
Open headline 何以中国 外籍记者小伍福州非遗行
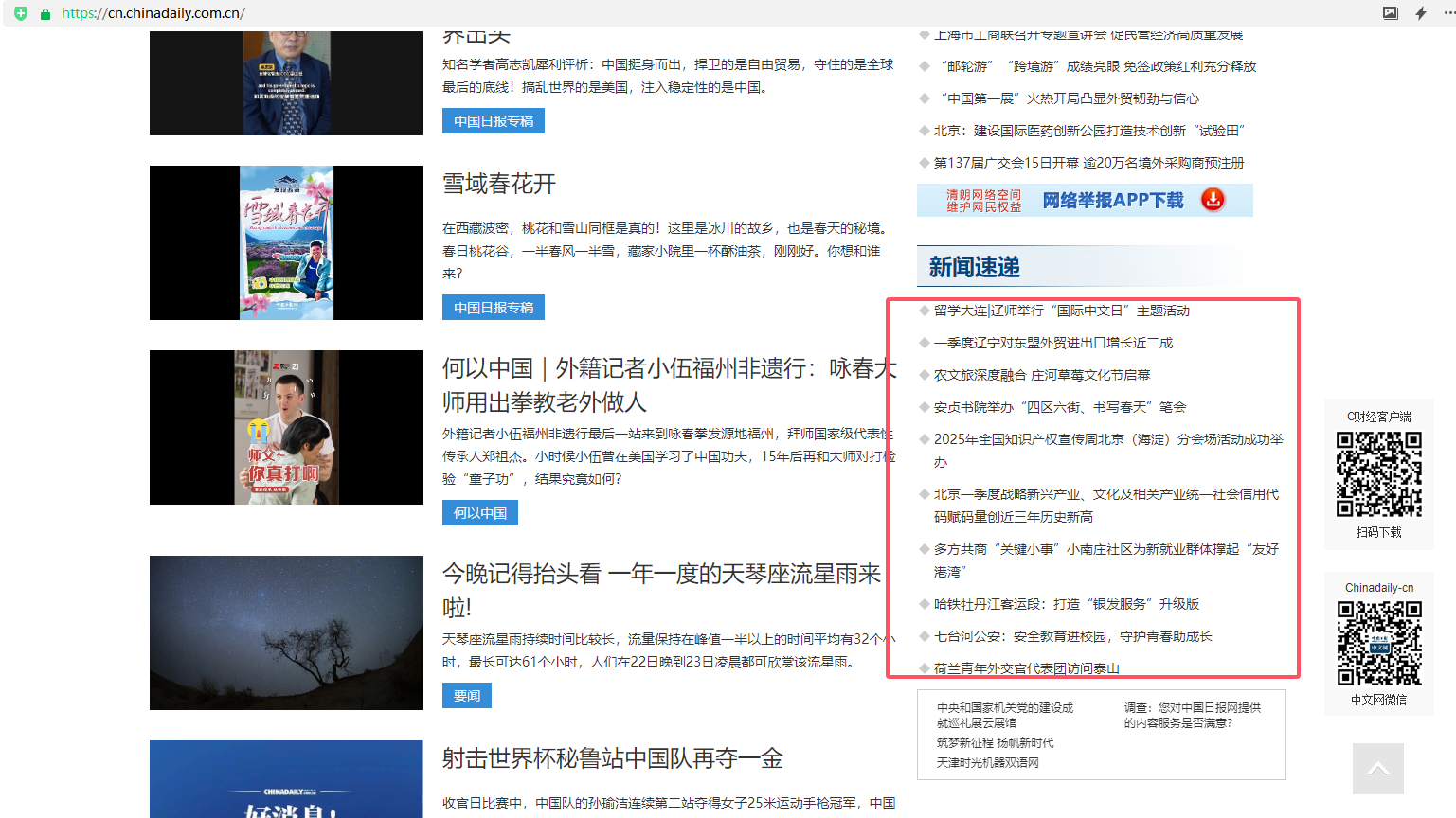pyautogui.click(x=669, y=385)
